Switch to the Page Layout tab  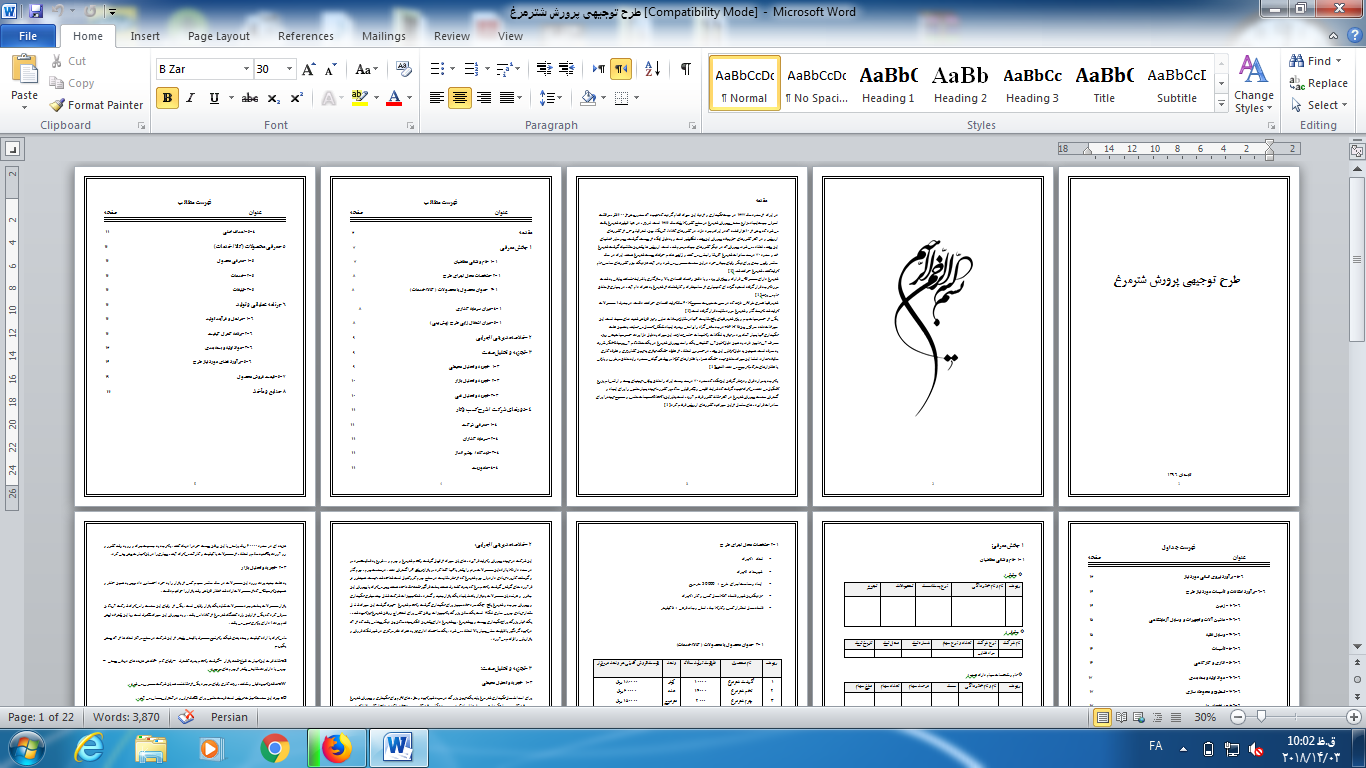pyautogui.click(x=219, y=36)
